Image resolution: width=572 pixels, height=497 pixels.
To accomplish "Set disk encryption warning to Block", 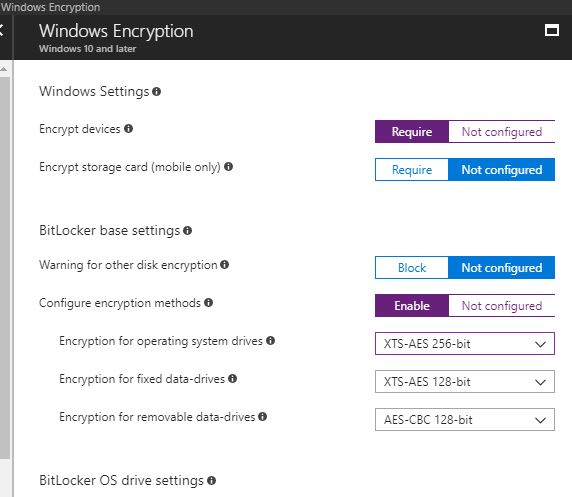I will click(x=412, y=268).
